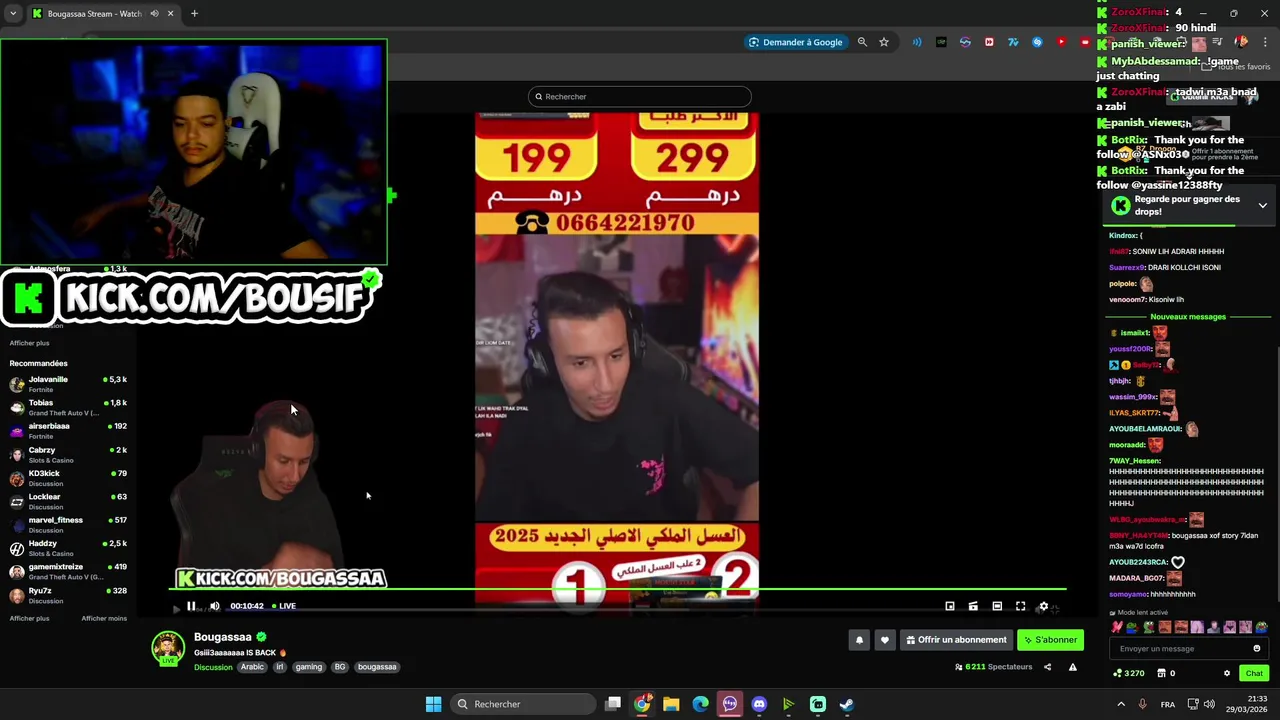Select the gaming tag
The image size is (1280, 720).
pyautogui.click(x=309, y=667)
